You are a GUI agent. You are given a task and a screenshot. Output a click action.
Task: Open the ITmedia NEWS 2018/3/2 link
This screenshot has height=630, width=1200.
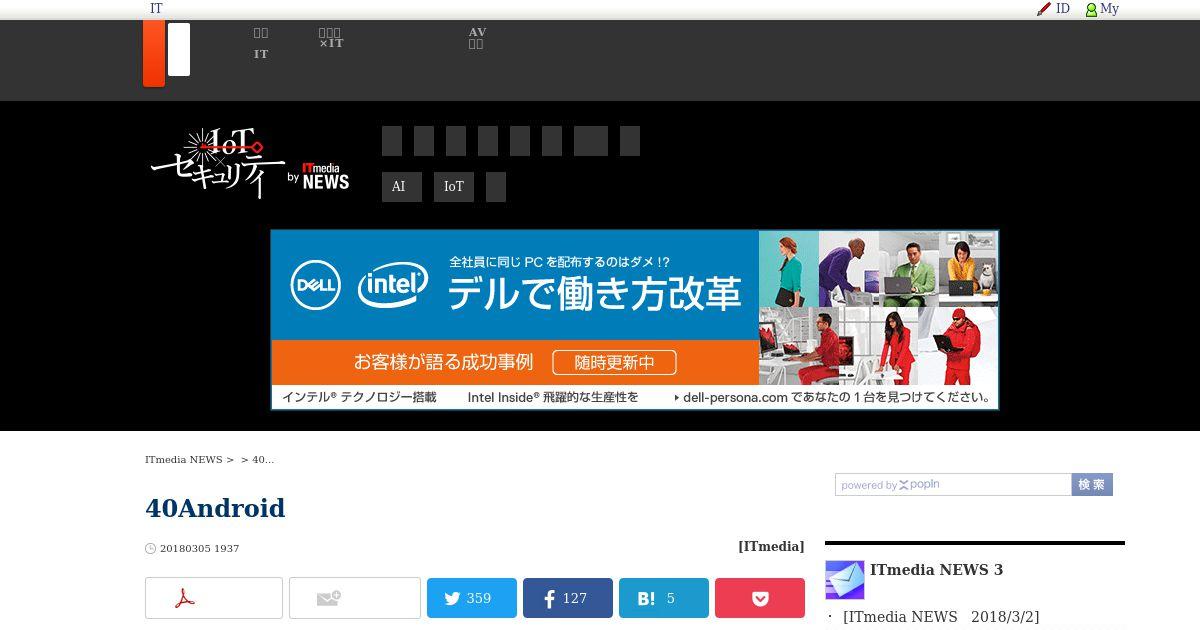click(941, 617)
